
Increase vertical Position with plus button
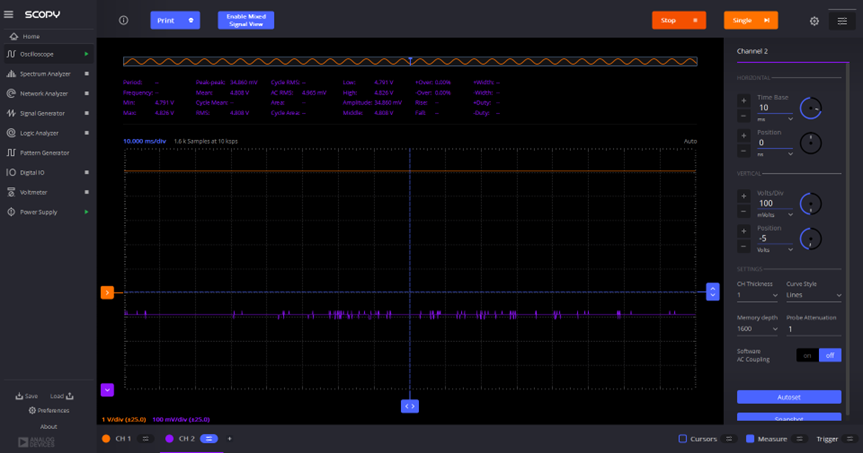click(744, 231)
